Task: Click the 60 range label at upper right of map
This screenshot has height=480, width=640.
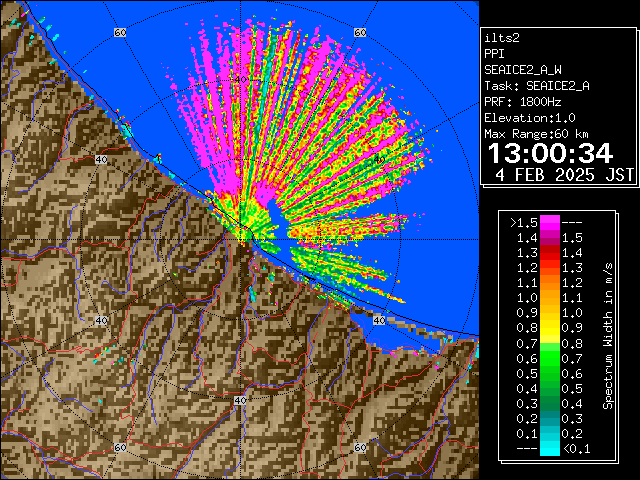Action: [x=360, y=32]
